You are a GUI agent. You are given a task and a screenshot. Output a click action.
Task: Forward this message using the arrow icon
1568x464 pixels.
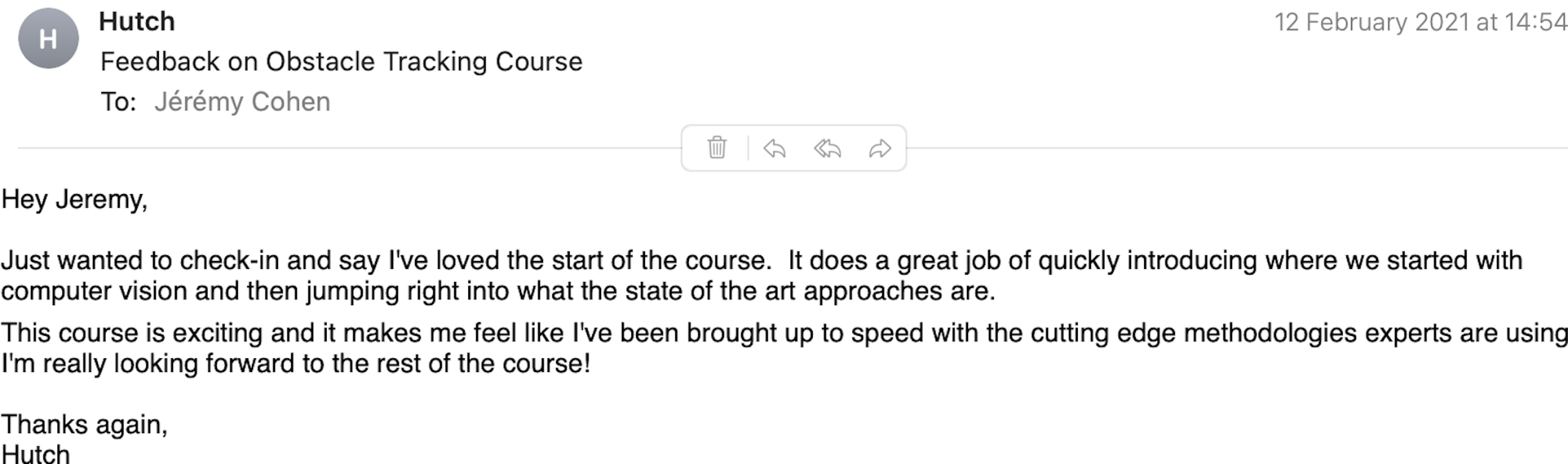(x=880, y=148)
